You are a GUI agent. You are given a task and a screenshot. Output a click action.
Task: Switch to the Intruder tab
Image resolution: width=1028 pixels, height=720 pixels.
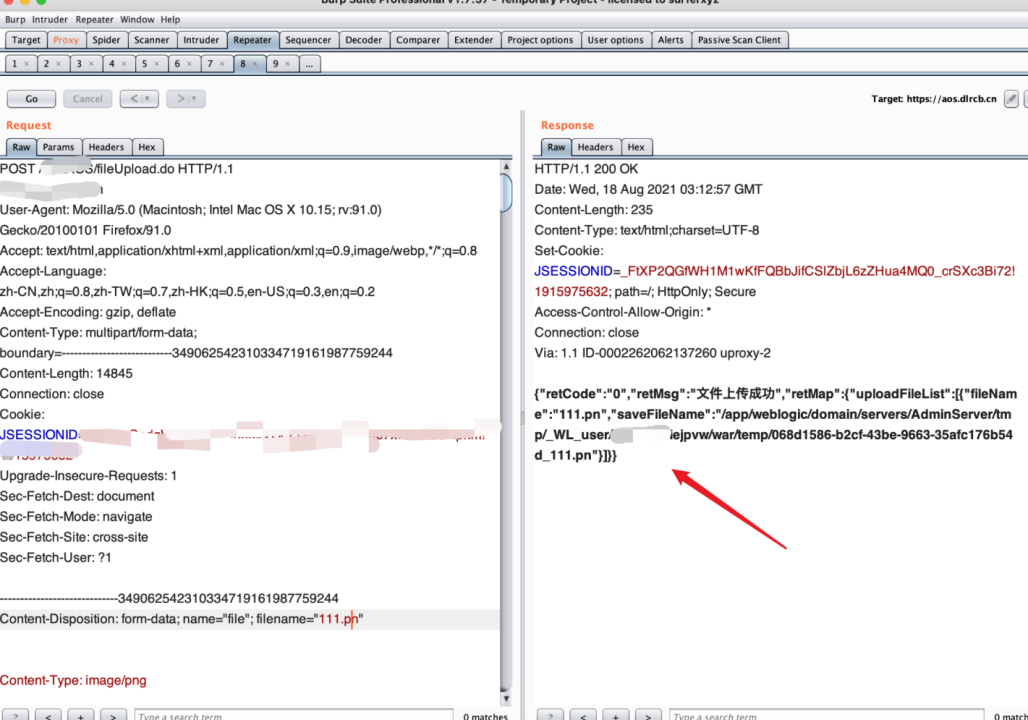(201, 40)
